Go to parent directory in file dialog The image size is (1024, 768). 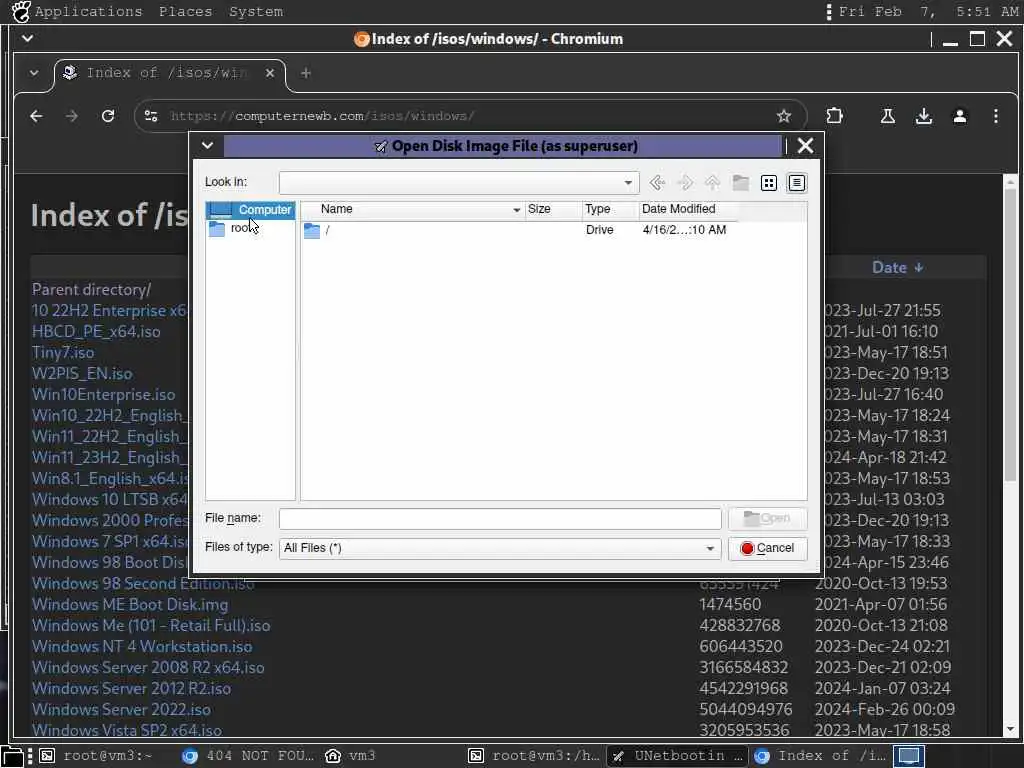coord(712,183)
